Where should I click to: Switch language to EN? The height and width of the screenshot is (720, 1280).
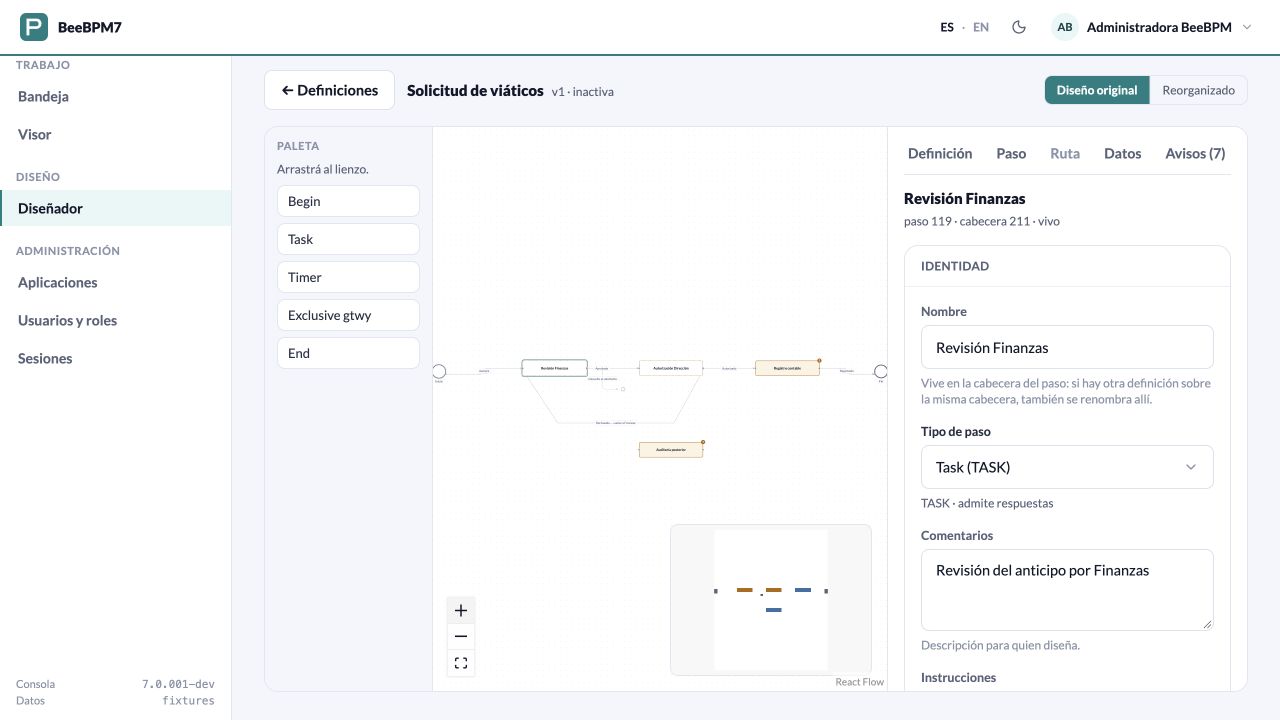tap(981, 27)
